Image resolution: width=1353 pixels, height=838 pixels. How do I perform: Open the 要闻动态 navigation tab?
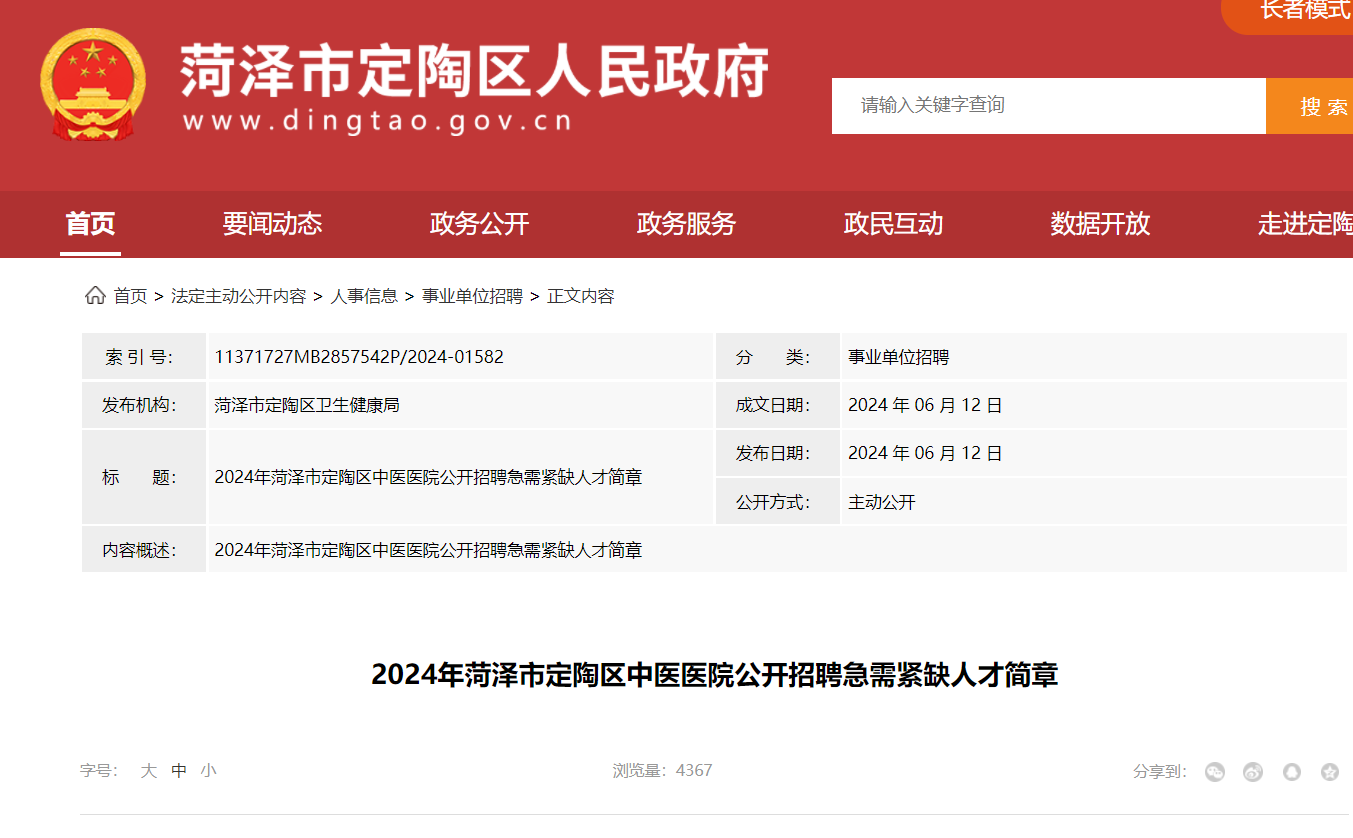click(272, 224)
